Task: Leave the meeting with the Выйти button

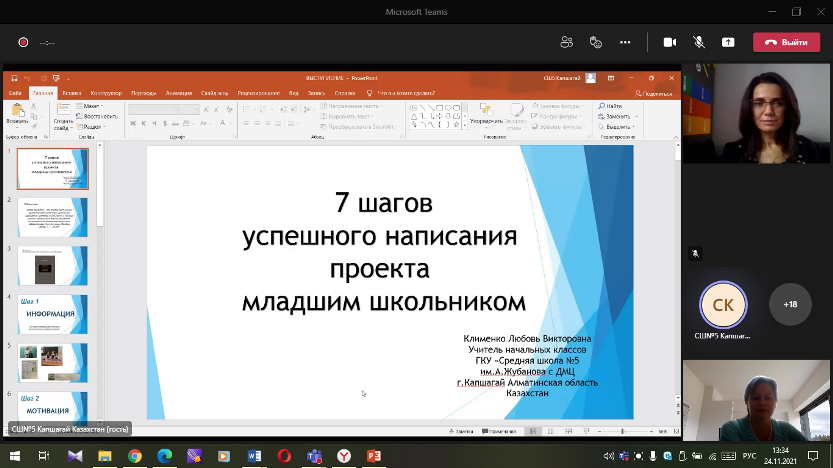Action: point(785,42)
